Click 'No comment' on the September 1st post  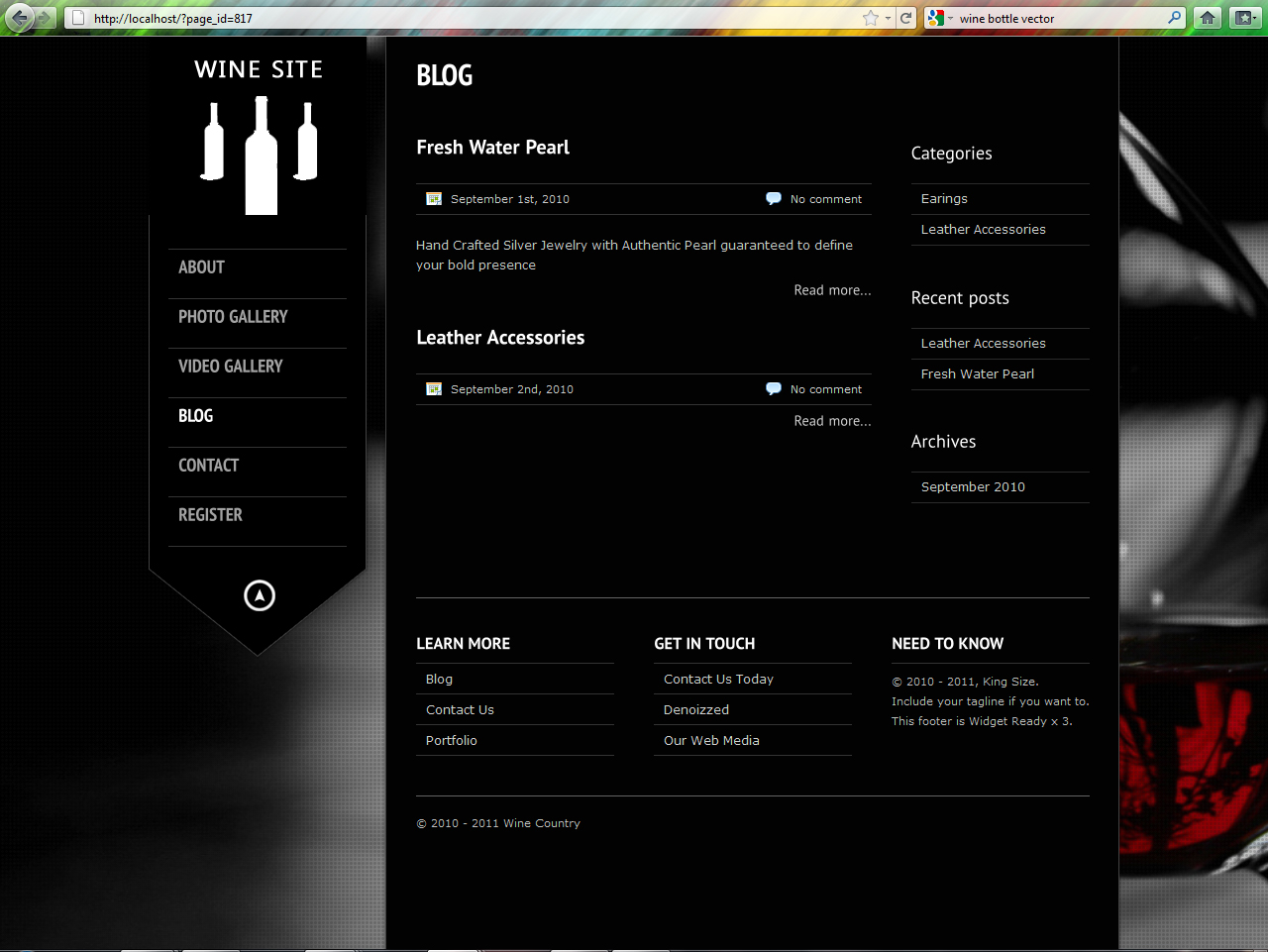coord(826,199)
